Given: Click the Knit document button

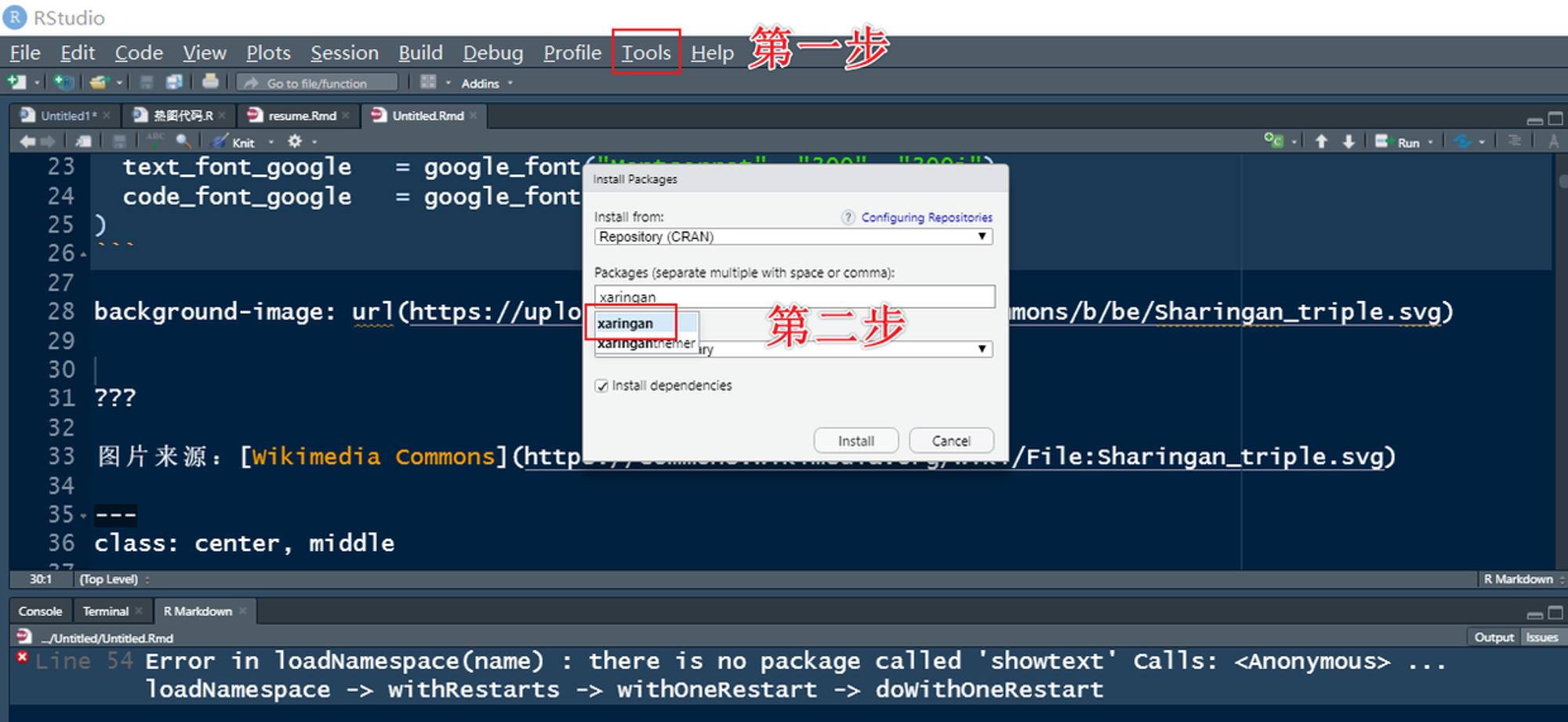Looking at the screenshot, I should click(234, 142).
